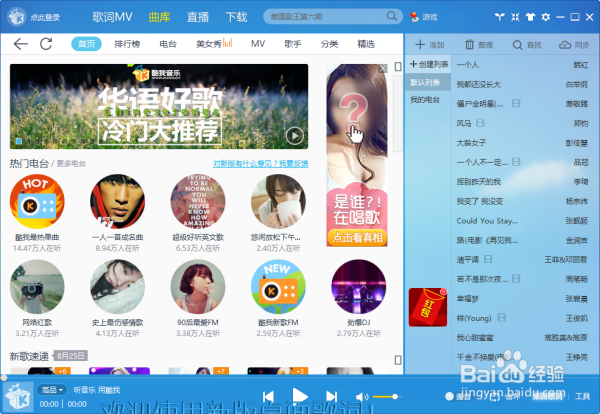Select the 首页 navigation tab
Image resolution: width=600 pixels, height=414 pixels.
(x=86, y=44)
